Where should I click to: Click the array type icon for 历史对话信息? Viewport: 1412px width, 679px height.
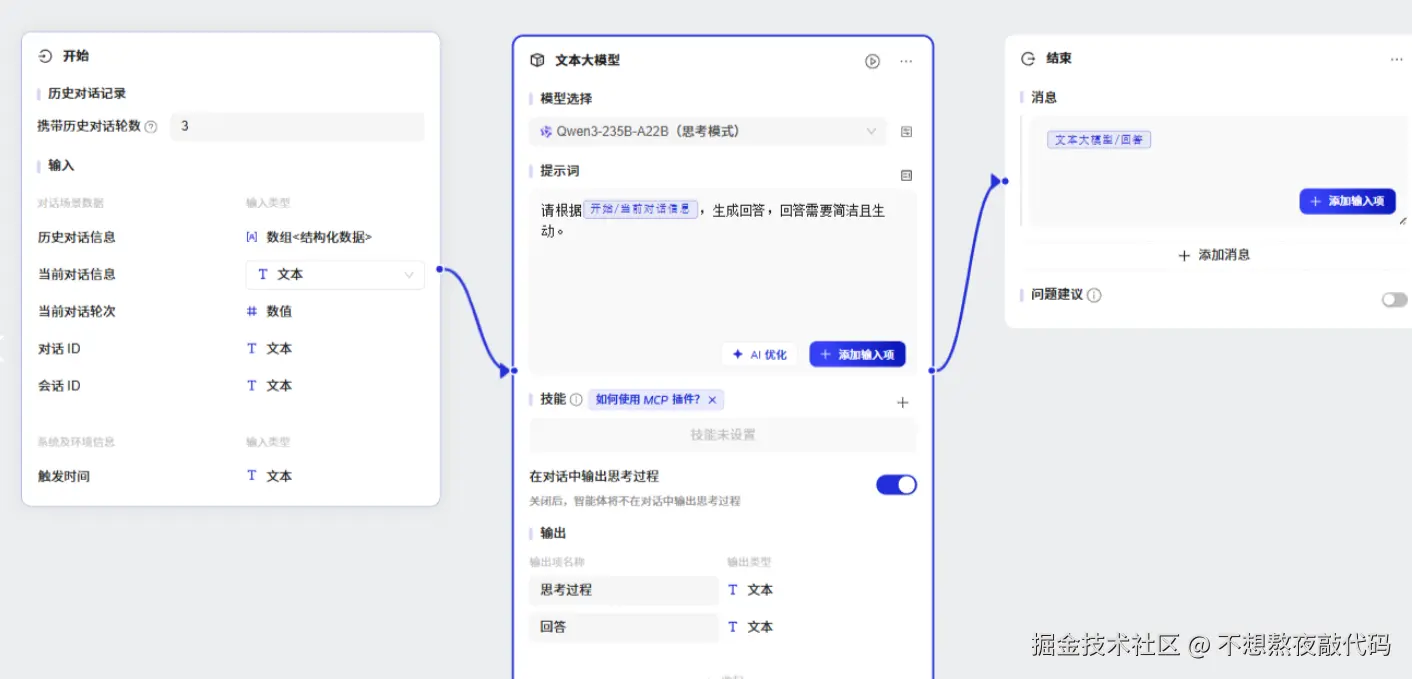point(251,237)
